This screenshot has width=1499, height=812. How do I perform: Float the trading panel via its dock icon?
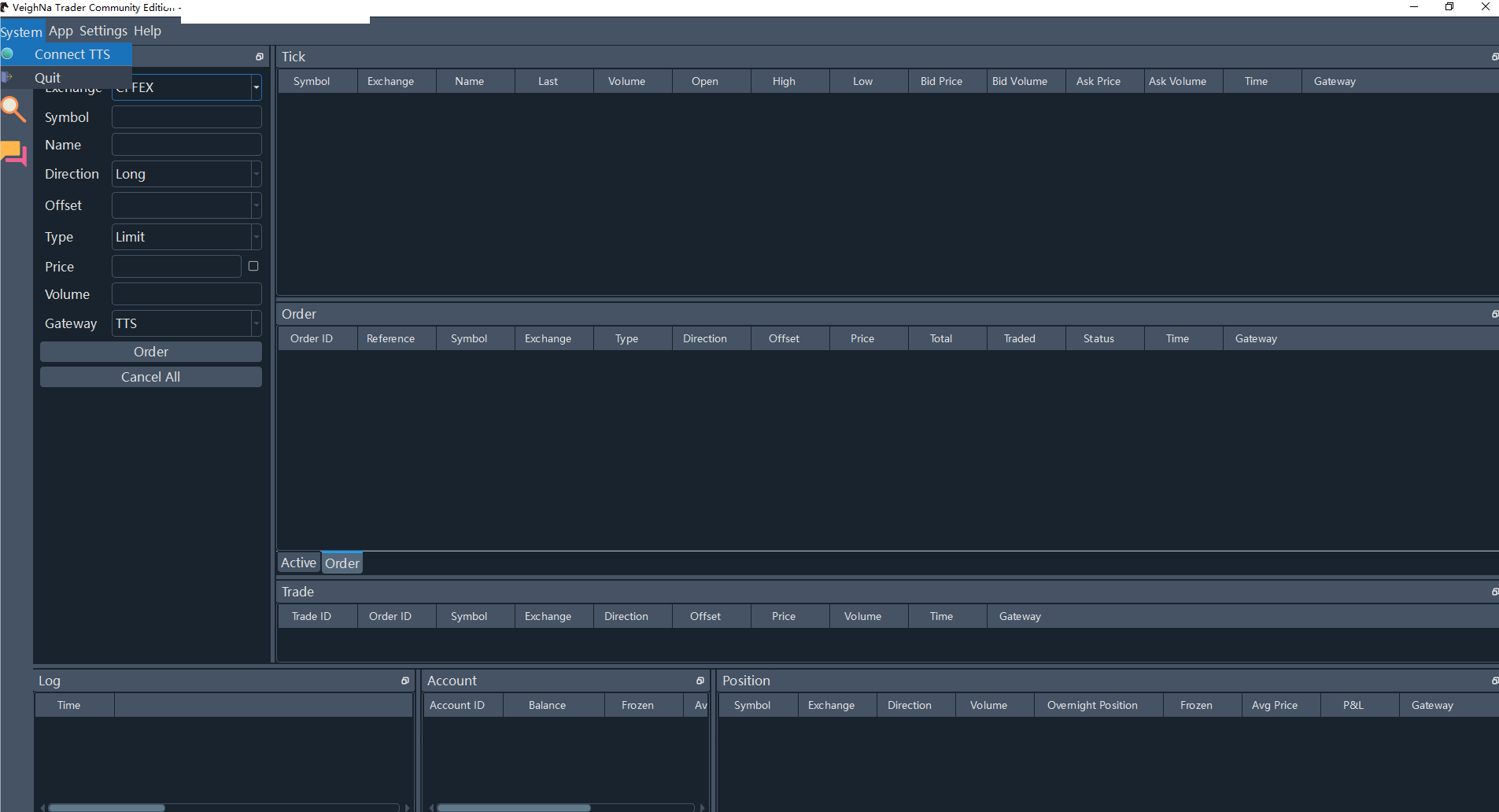point(260,57)
